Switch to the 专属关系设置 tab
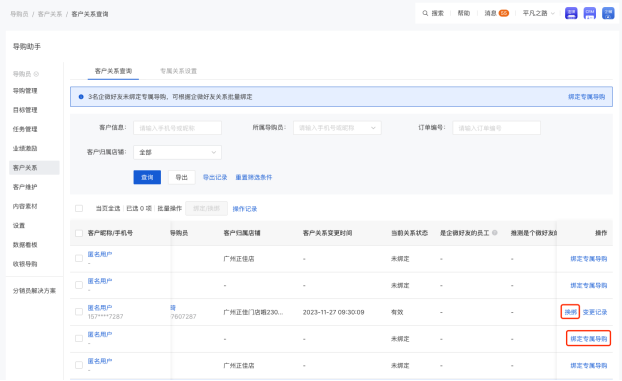 pos(179,71)
